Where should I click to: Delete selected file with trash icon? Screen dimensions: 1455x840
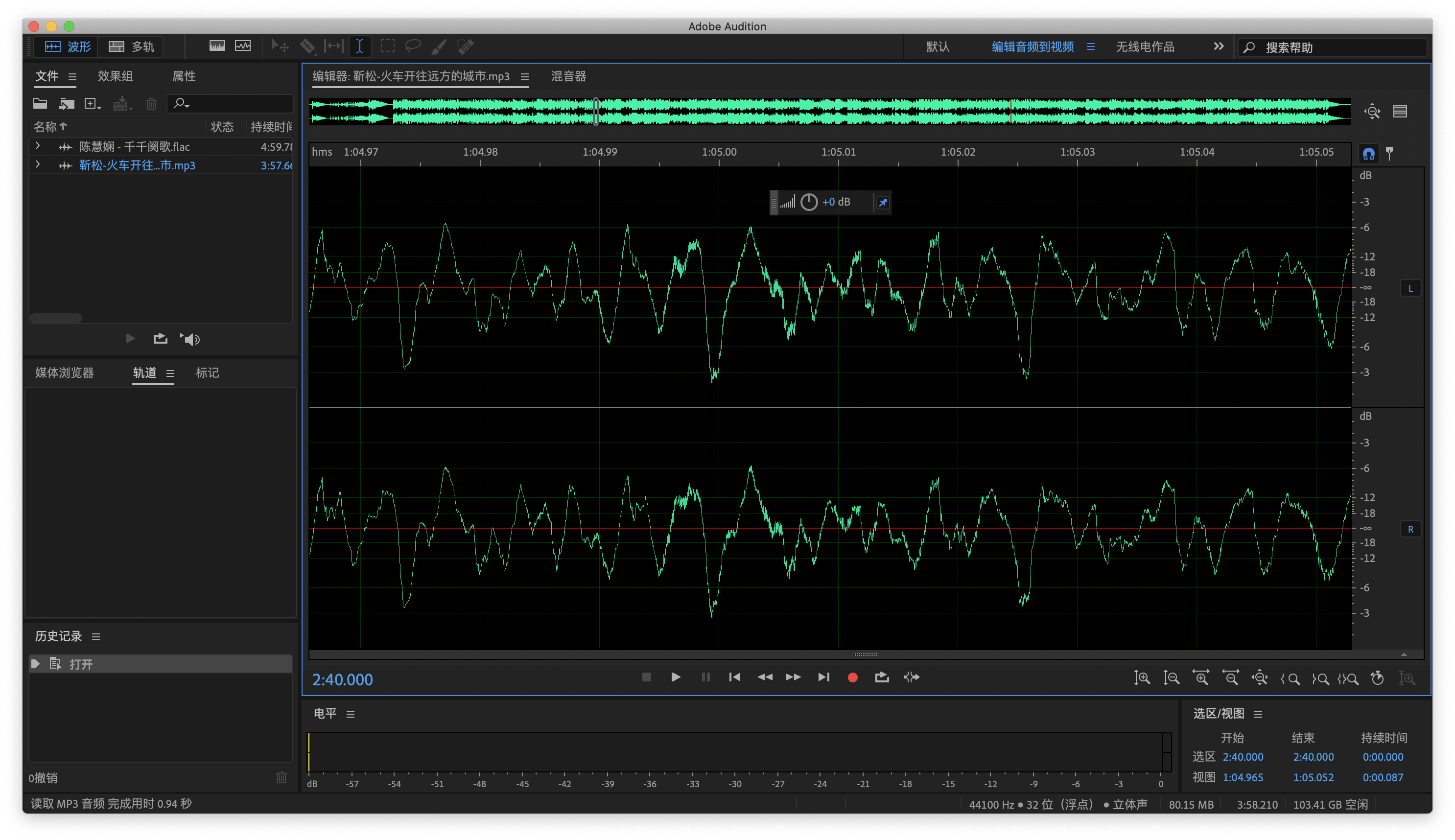(151, 104)
